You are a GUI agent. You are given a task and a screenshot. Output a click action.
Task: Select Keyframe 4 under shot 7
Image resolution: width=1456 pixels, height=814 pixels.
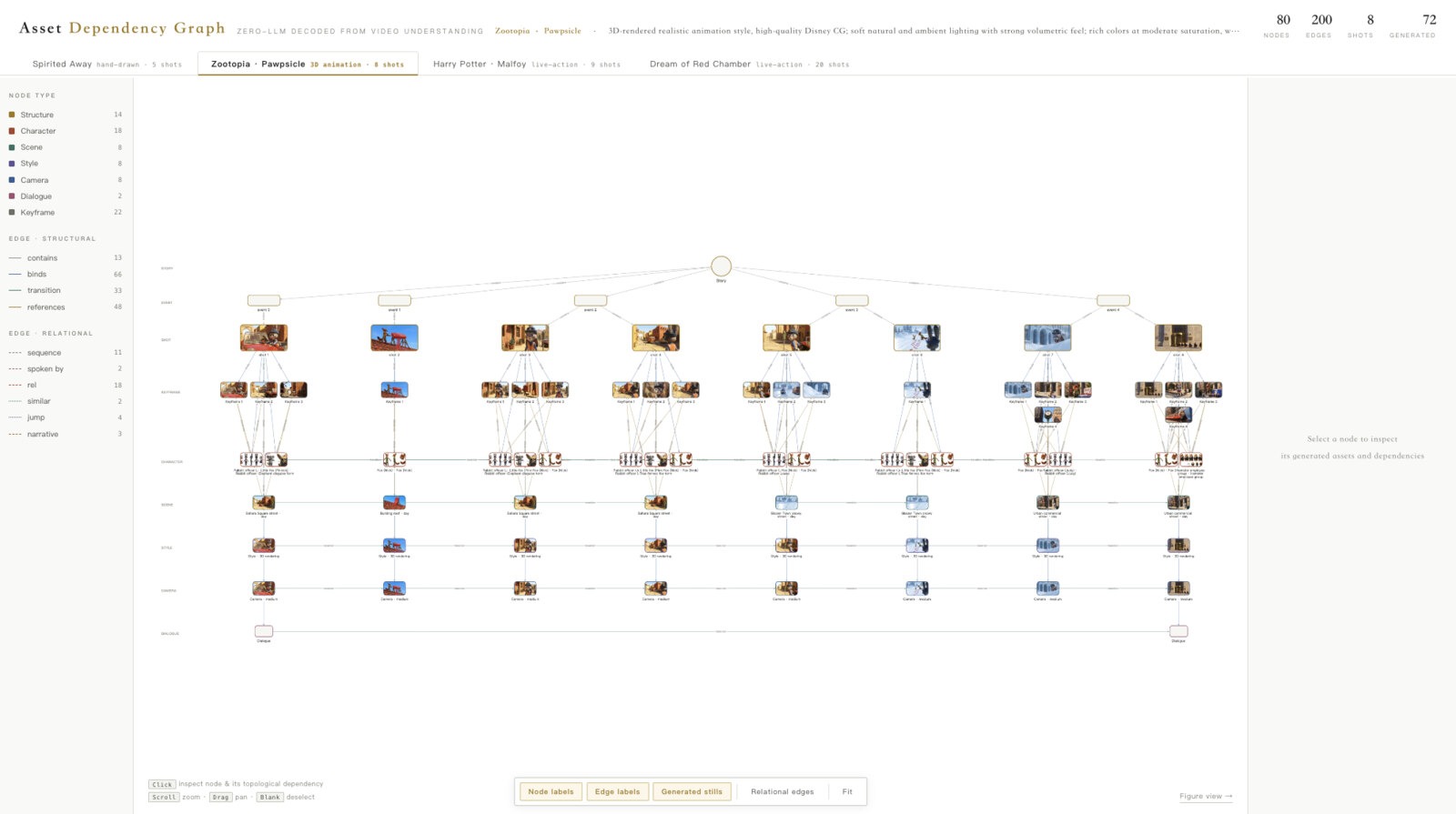coord(1047,416)
